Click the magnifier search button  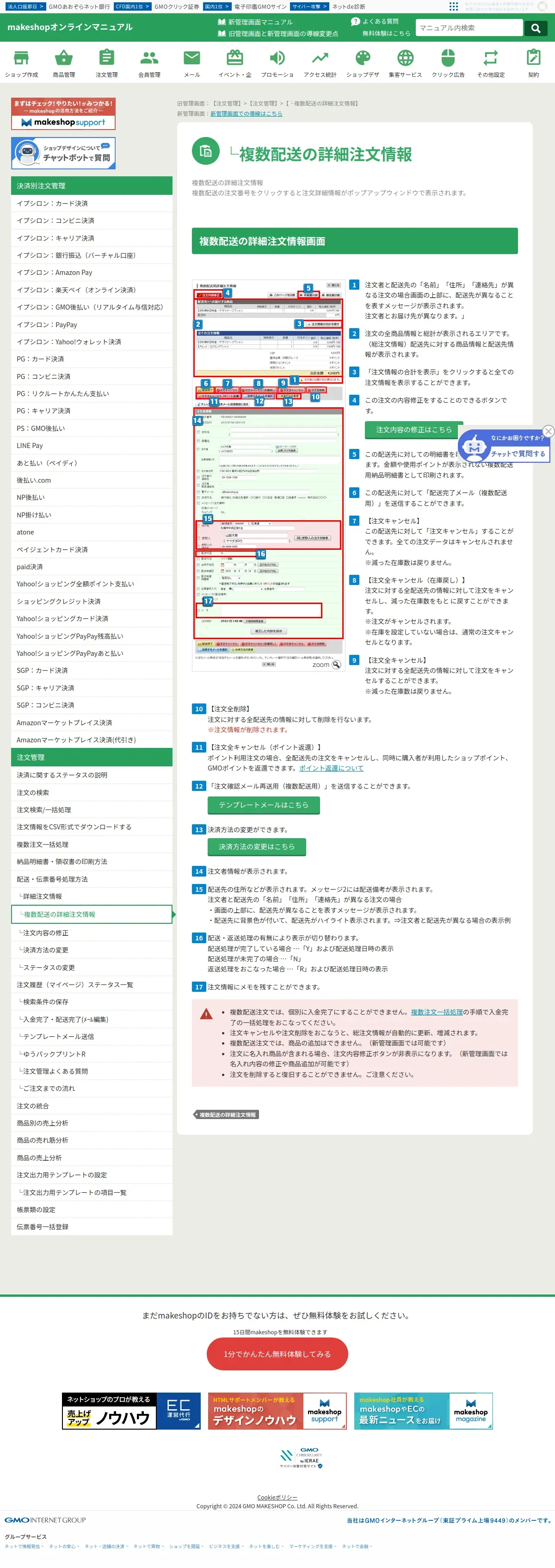536,28
